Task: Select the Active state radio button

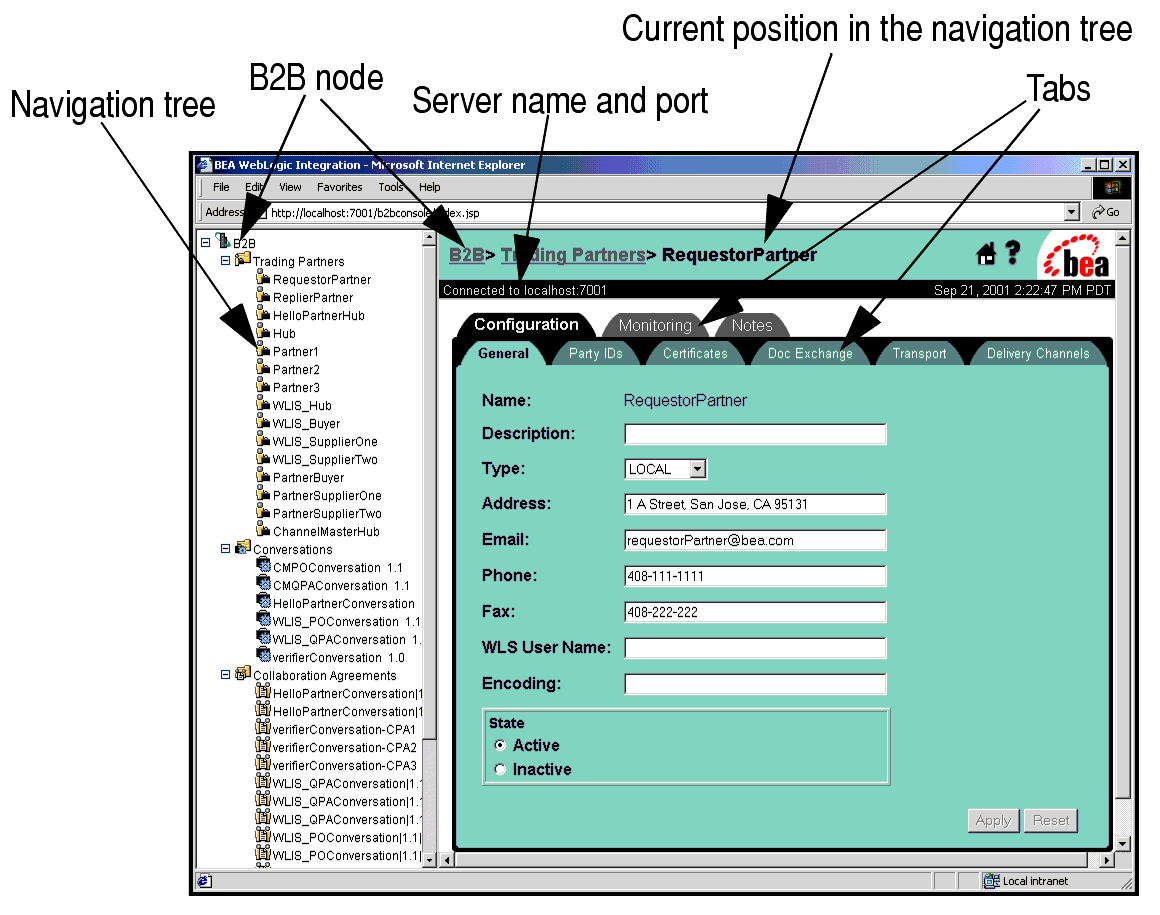Action: pos(500,746)
